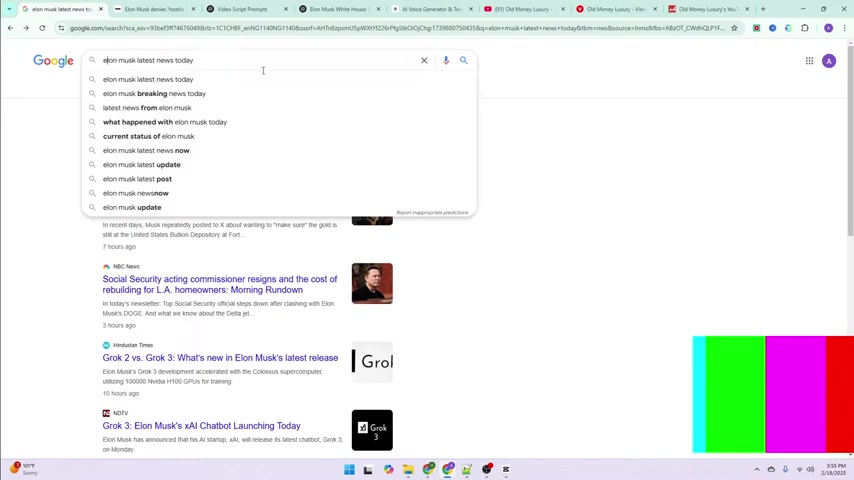
Task: Open the Chrome extensions puzzle icon
Action: [x=804, y=28]
